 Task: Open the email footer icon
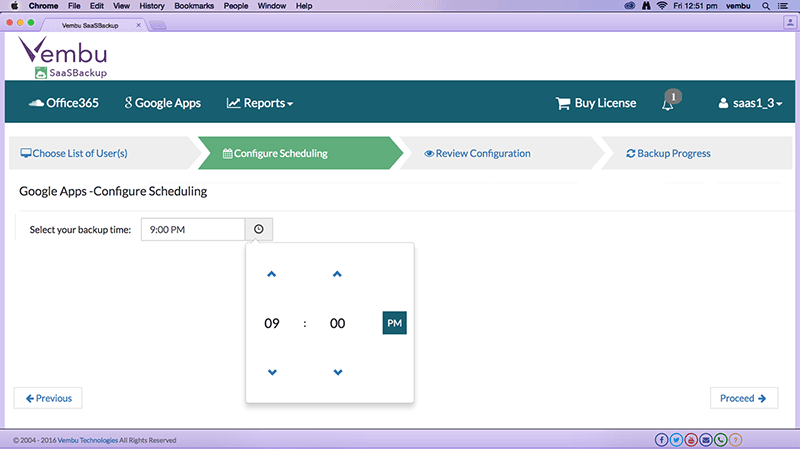(x=706, y=439)
